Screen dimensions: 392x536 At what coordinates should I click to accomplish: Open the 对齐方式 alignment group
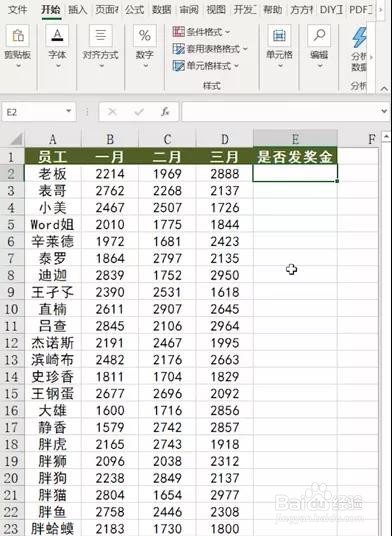(x=100, y=46)
